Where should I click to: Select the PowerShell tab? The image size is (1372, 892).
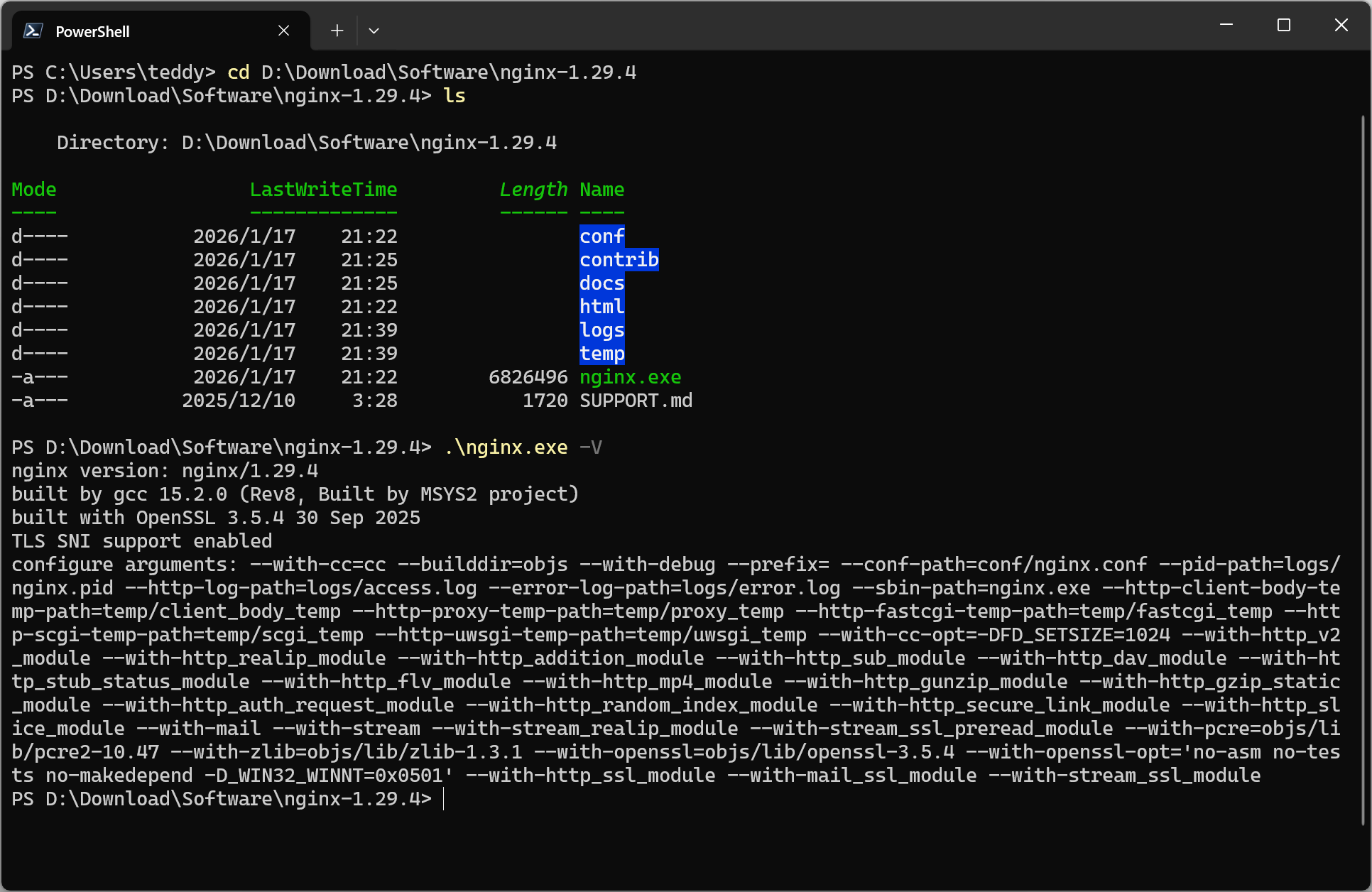pos(161,31)
